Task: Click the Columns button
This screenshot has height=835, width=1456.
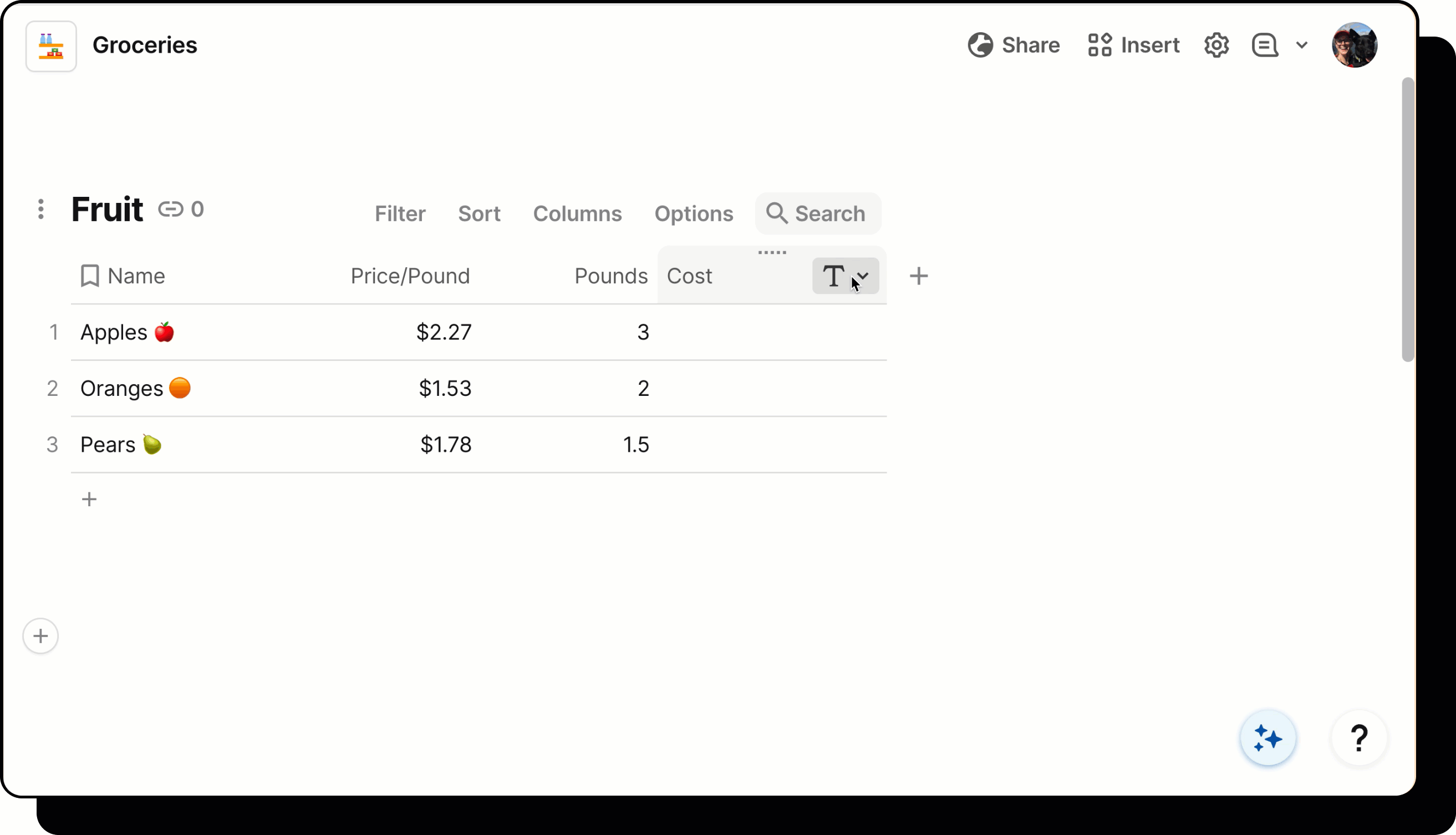Action: (577, 214)
